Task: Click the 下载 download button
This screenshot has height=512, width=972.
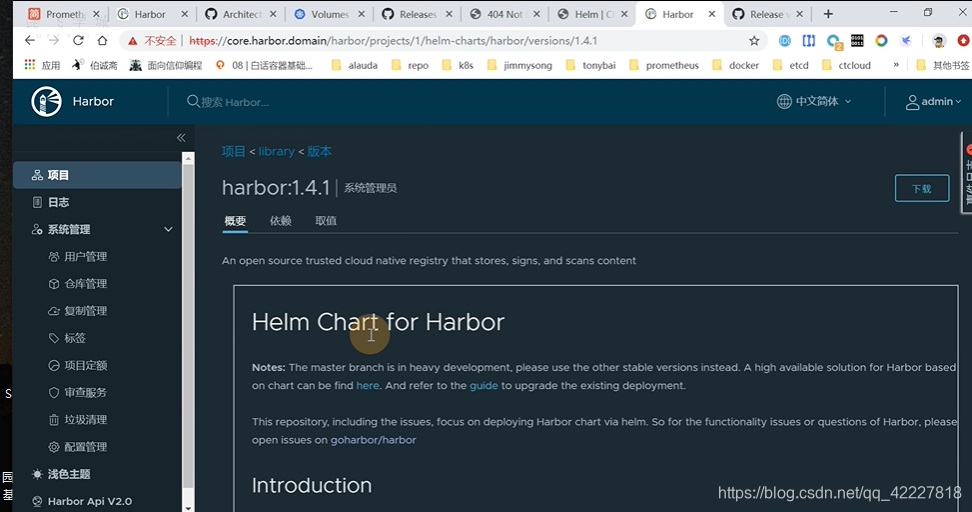Action: coord(922,188)
